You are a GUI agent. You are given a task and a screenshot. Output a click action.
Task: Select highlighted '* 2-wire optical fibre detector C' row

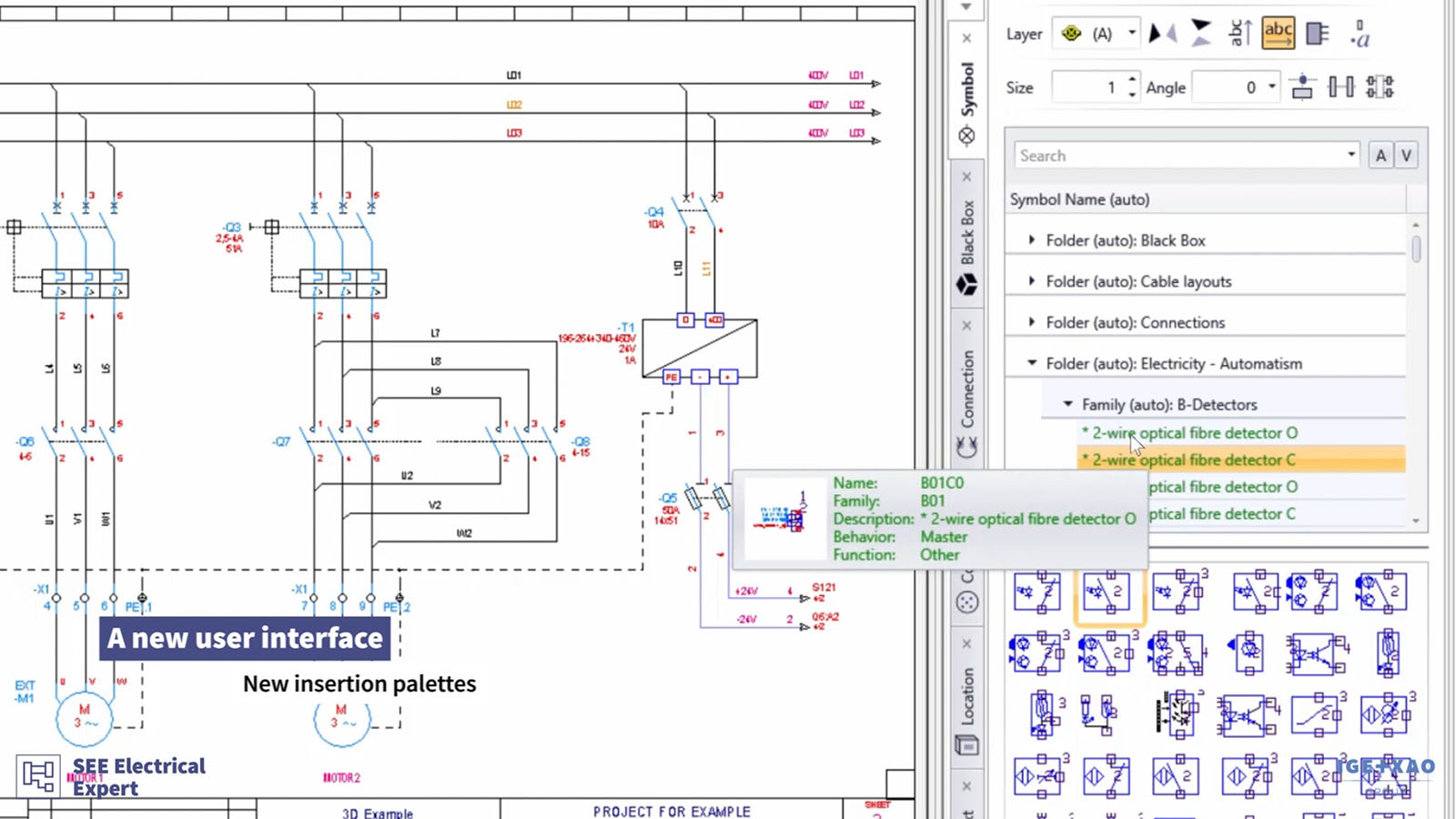tap(1241, 460)
